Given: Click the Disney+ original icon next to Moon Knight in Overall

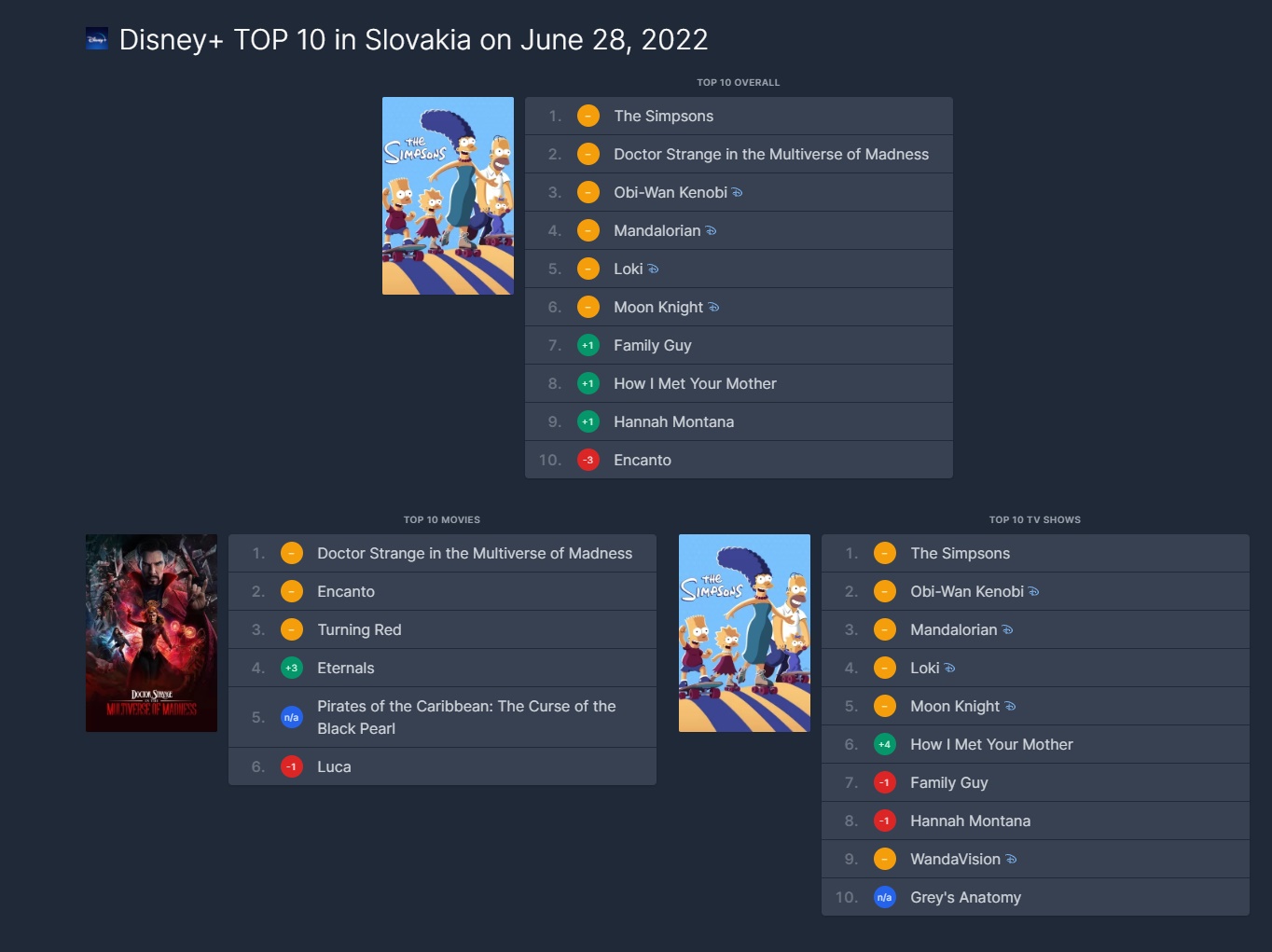Looking at the screenshot, I should 713,308.
